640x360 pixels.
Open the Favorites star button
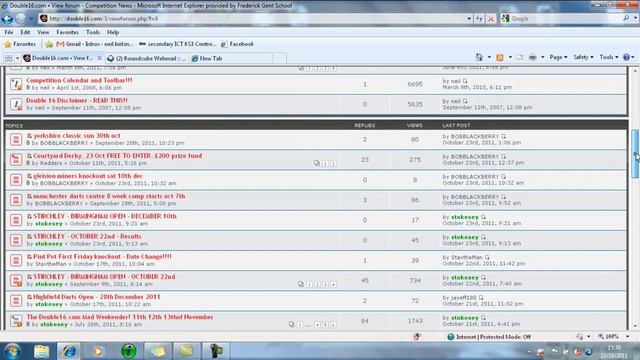(20, 44)
